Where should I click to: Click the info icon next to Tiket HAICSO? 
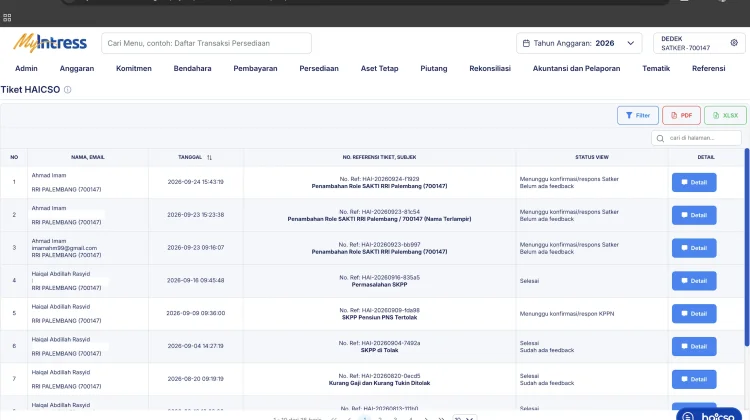(67, 89)
